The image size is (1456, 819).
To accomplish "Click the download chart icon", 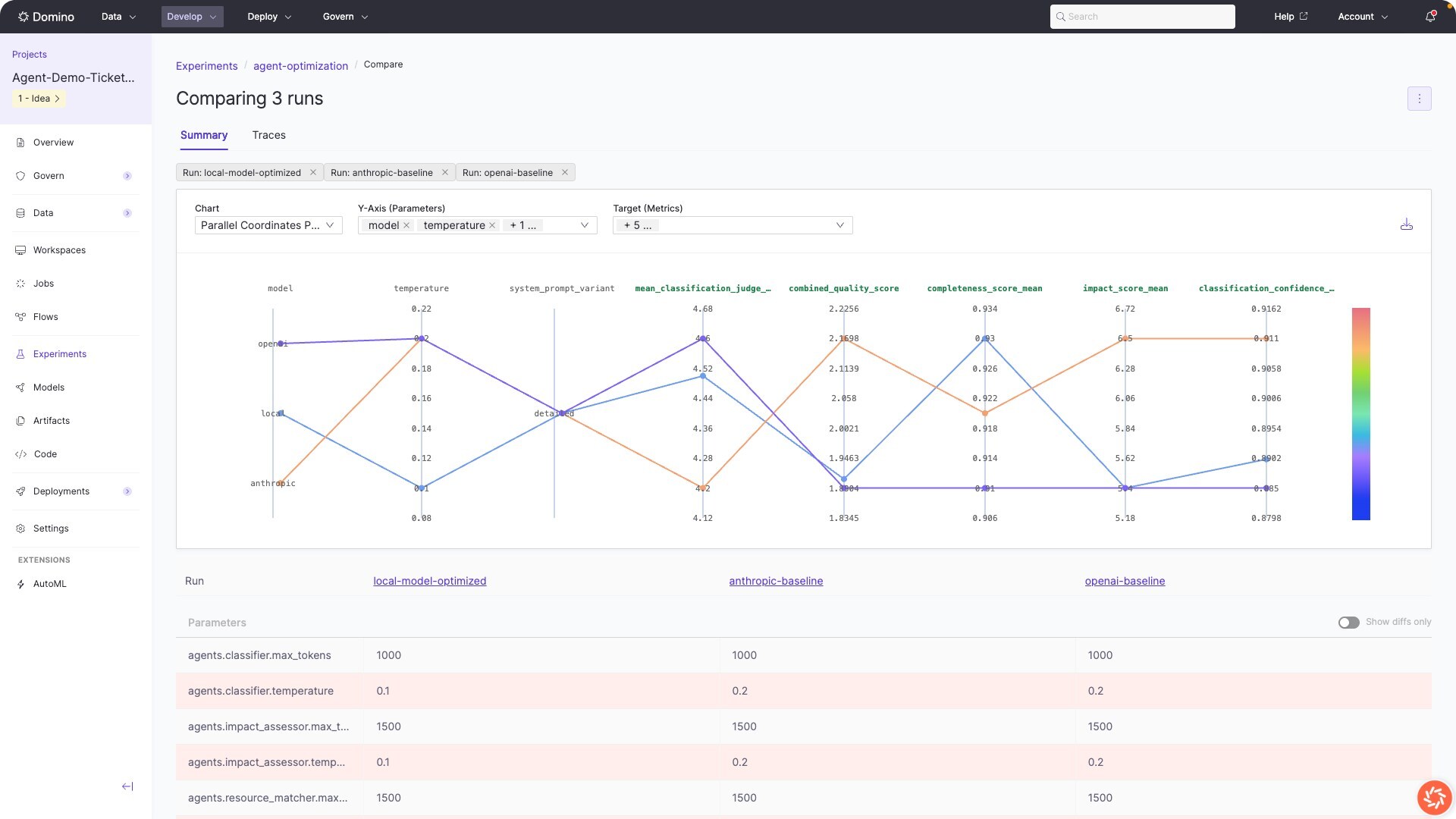I will pos(1406,224).
